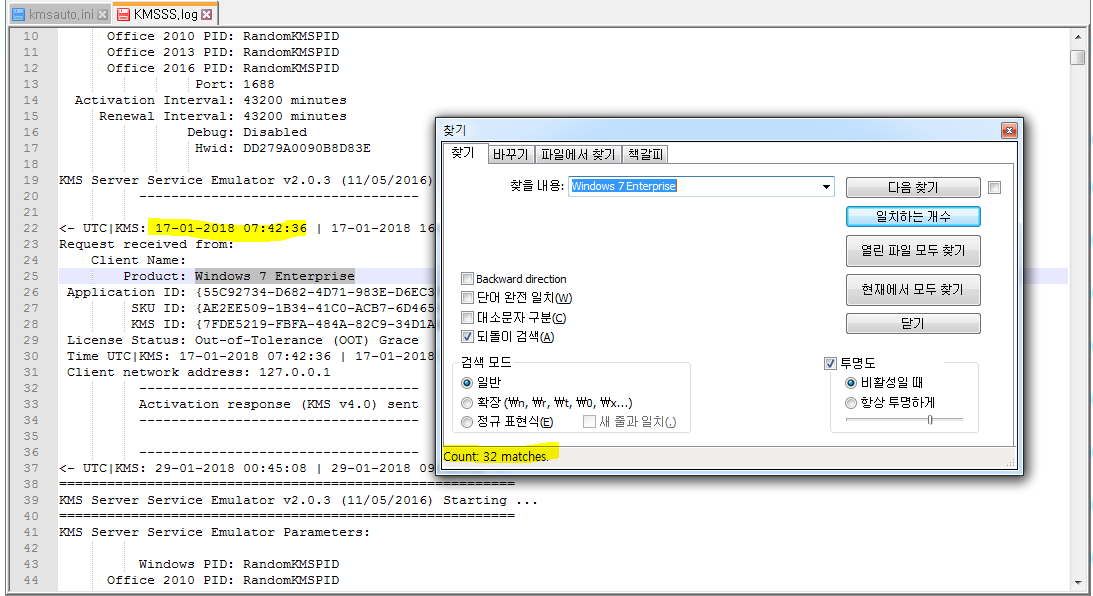Select the 확장 extended search mode radio
Screen dimensions: 1093x596
pyautogui.click(x=467, y=403)
